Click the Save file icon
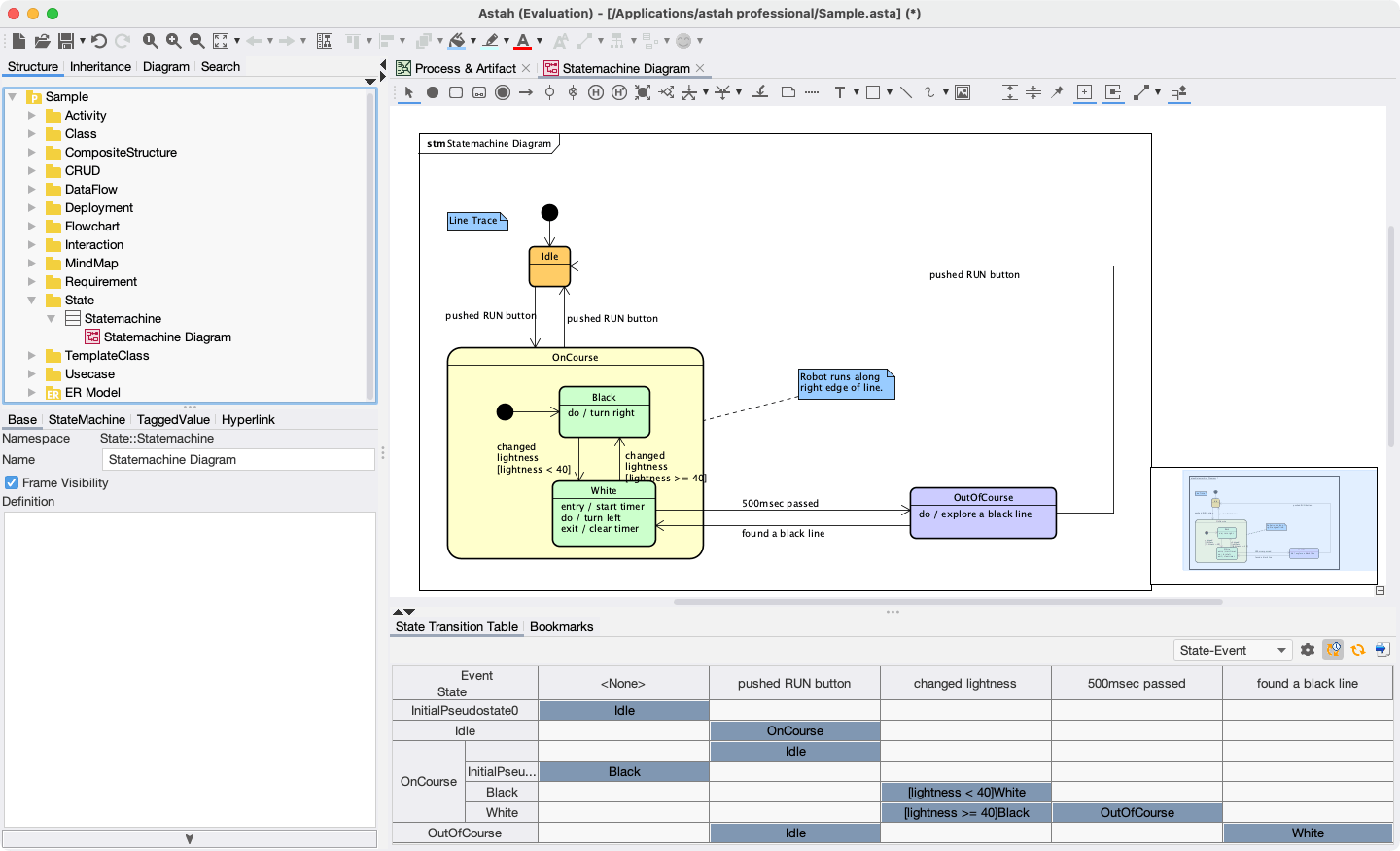This screenshot has height=851, width=1400. (66, 41)
